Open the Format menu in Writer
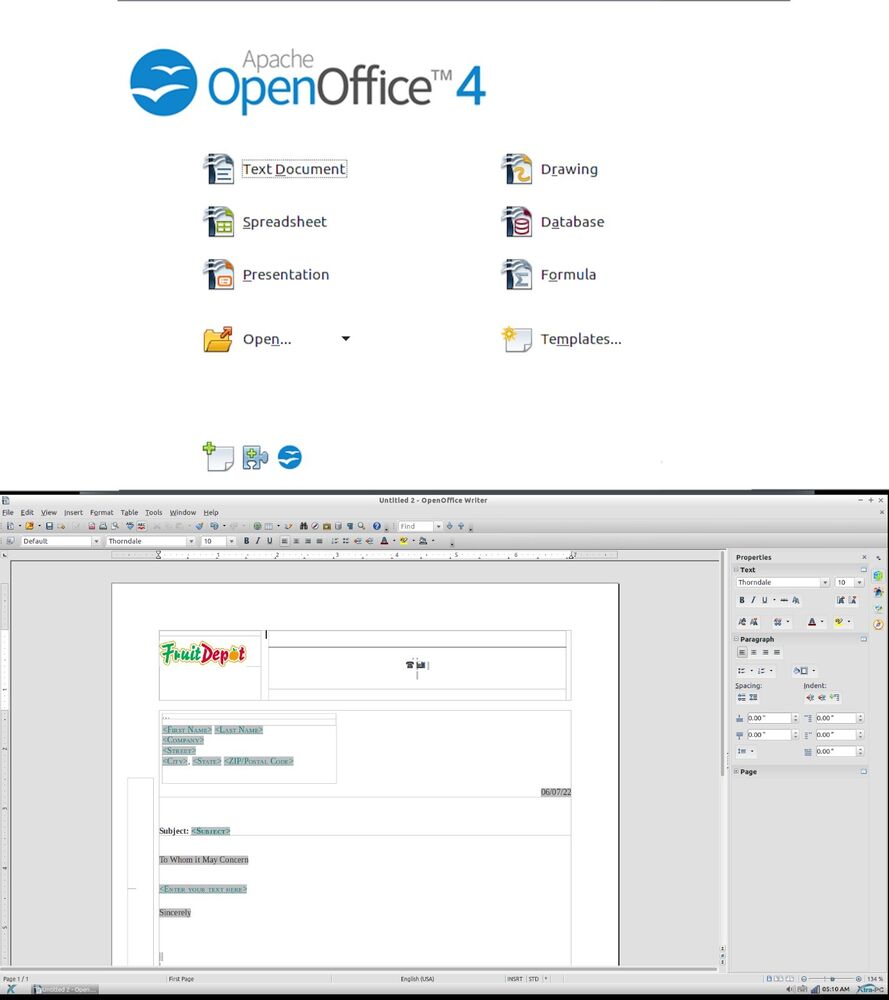Viewport: 889px width, 1000px height. tap(101, 512)
